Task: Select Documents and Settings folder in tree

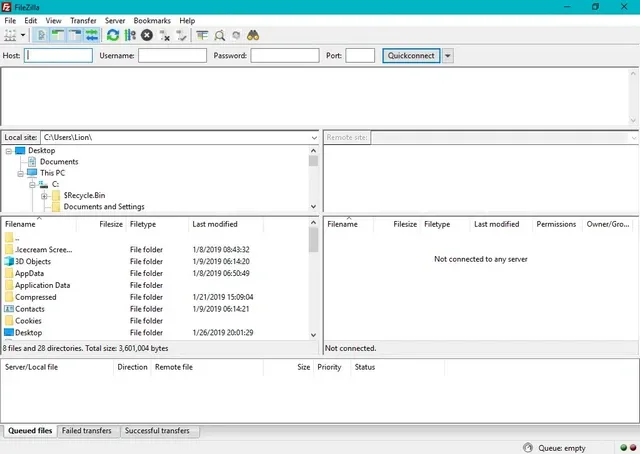Action: point(104,207)
